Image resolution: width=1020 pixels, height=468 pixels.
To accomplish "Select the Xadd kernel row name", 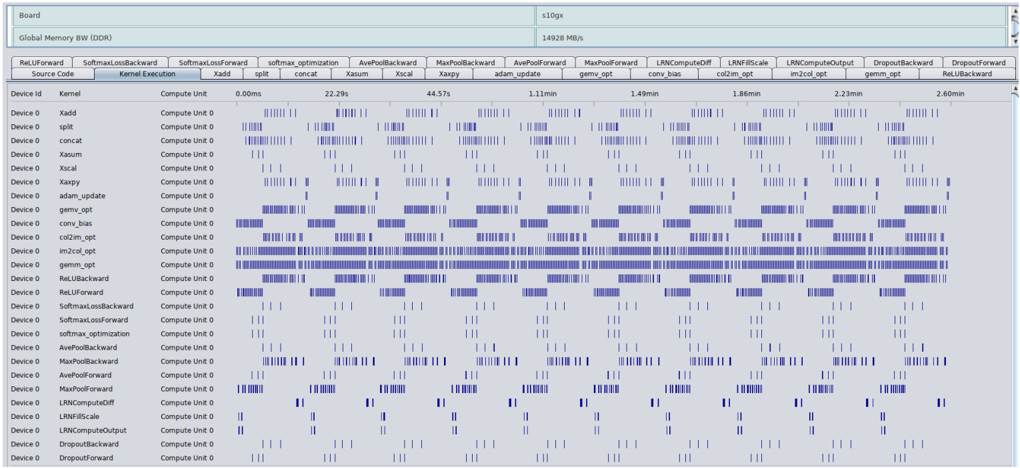I will click(x=68, y=113).
